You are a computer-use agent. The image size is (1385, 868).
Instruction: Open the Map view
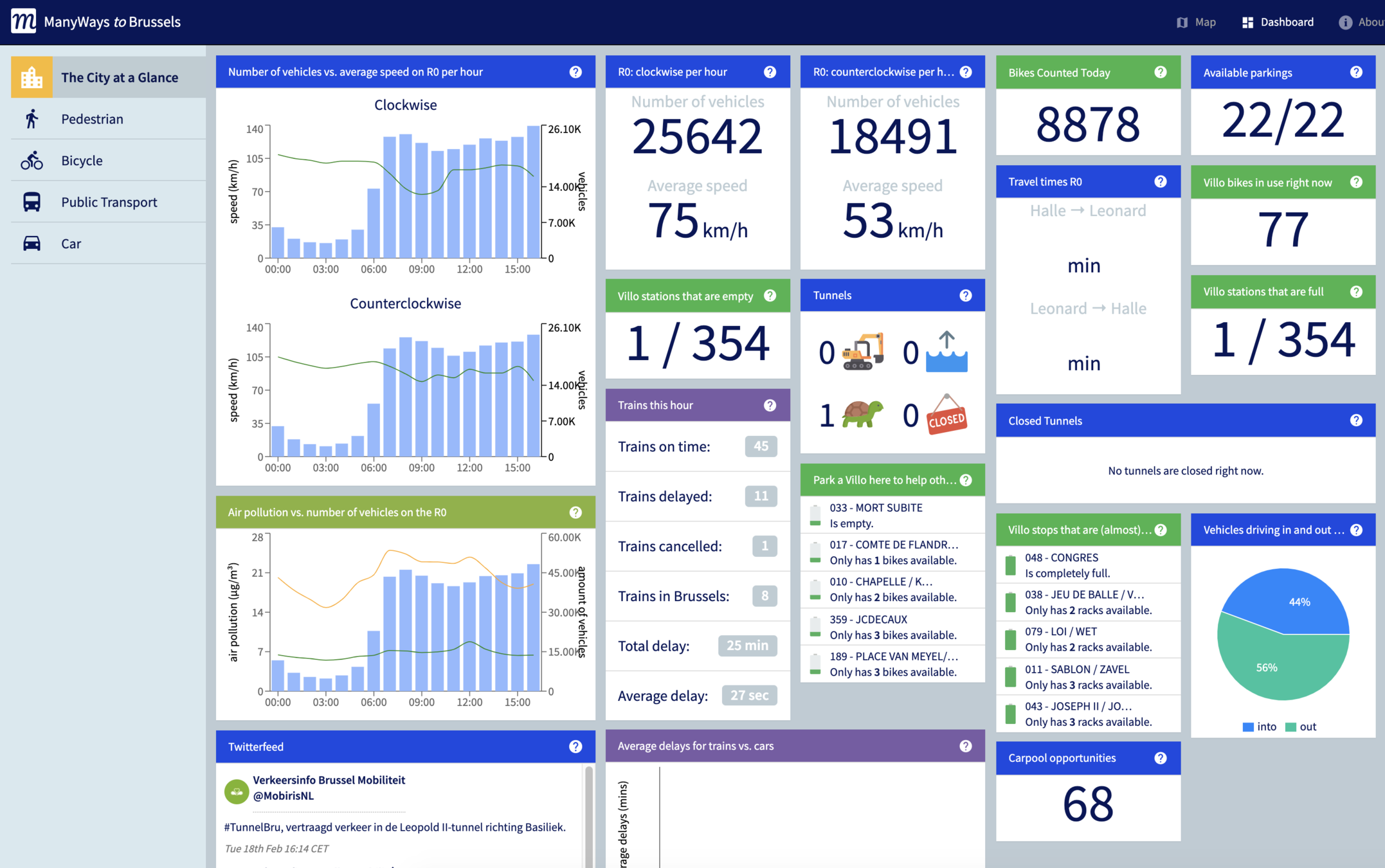pos(1197,22)
